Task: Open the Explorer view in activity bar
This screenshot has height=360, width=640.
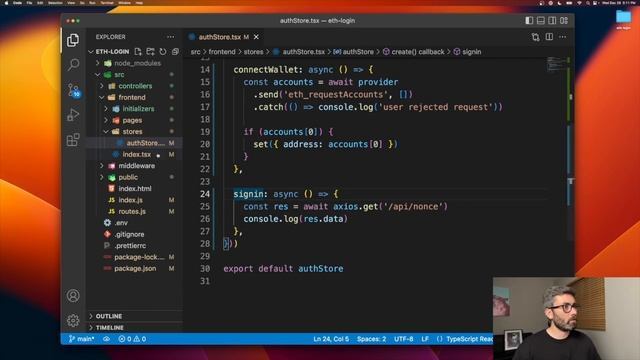Action: (73, 40)
